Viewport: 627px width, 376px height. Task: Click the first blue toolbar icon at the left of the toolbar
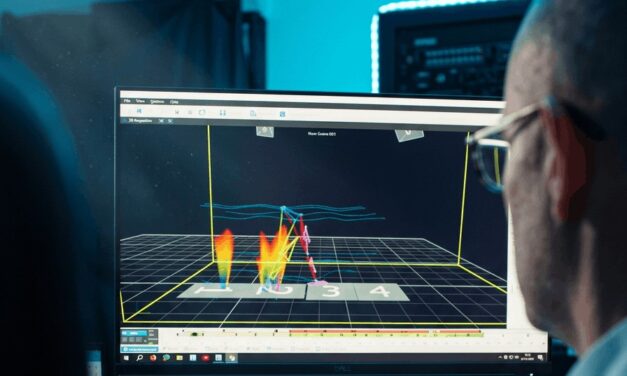pos(139,111)
